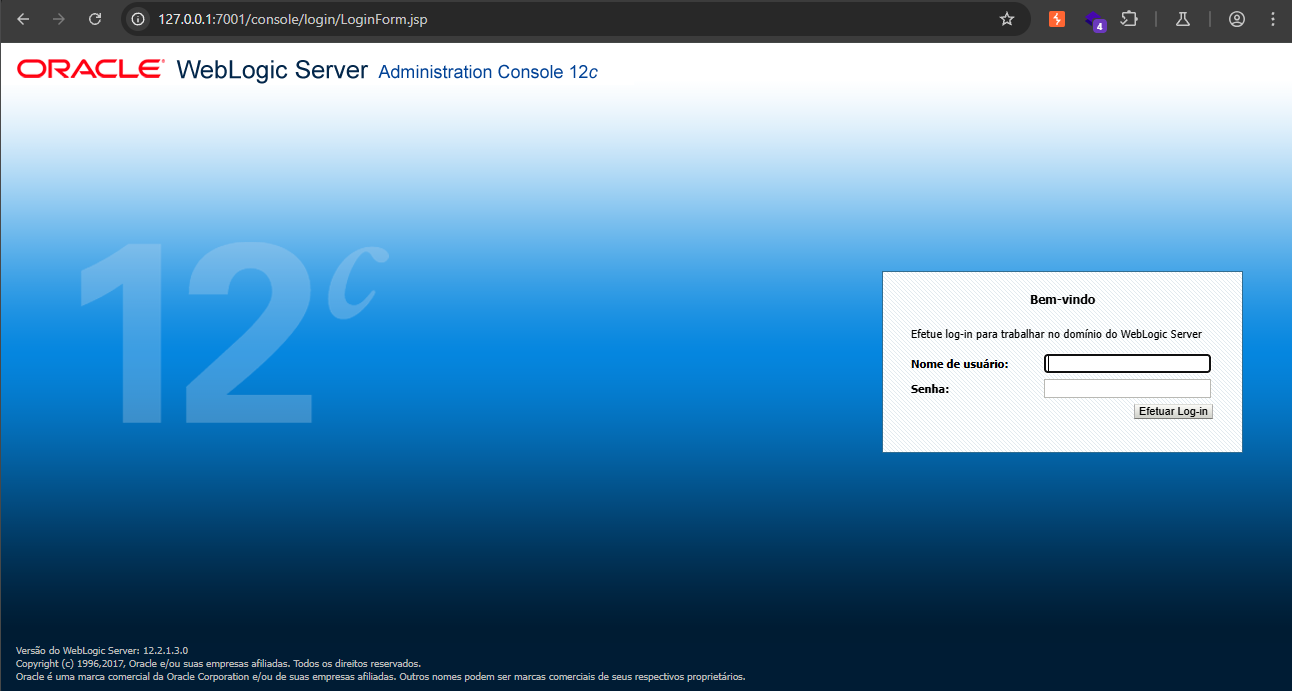
Task: Click WebLogic Server version 12.2.1.3.0 text
Action: pyautogui.click(x=102, y=650)
